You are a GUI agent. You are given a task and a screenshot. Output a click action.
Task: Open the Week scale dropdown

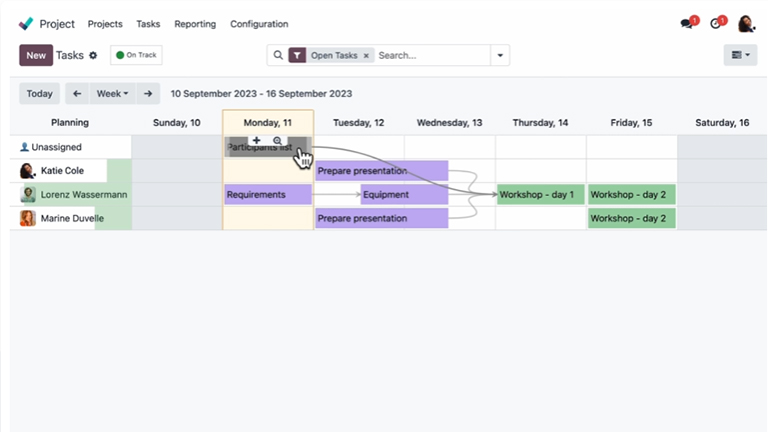[112, 94]
